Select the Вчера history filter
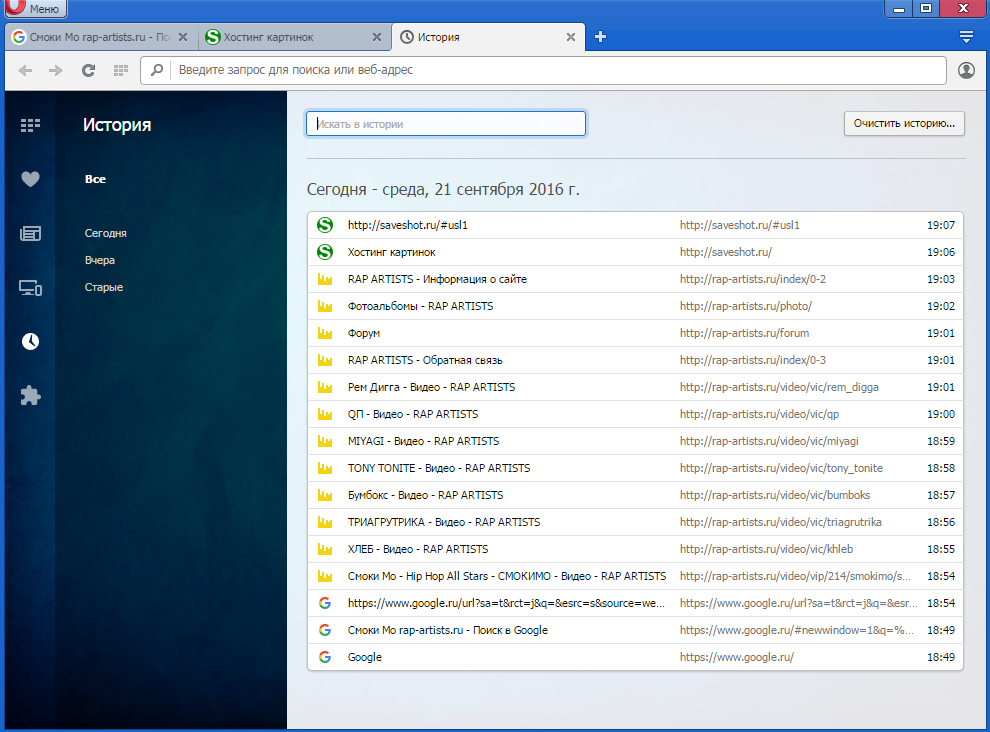Viewport: 990px width, 732px height. (100, 260)
